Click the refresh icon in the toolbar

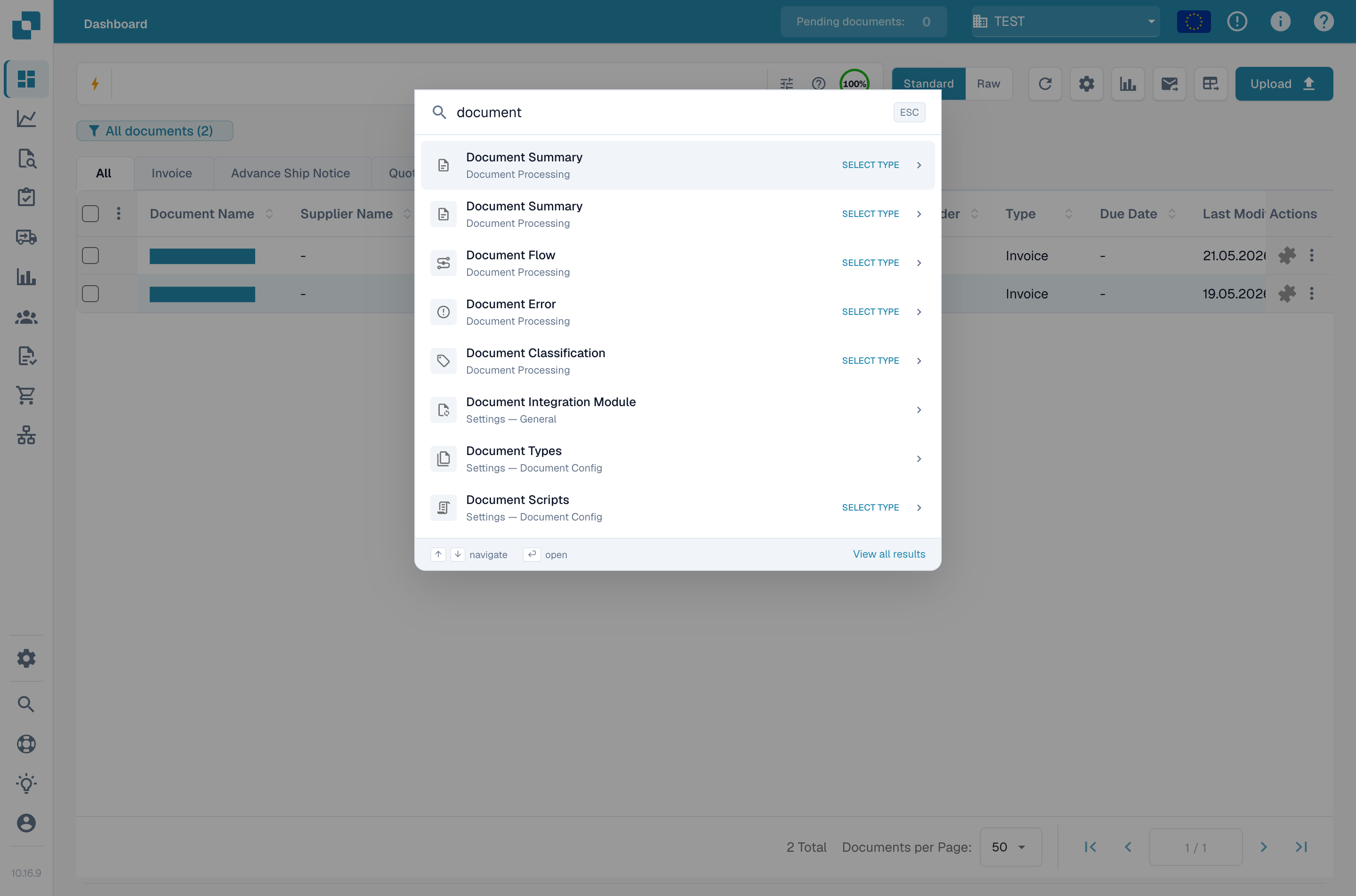(1045, 84)
